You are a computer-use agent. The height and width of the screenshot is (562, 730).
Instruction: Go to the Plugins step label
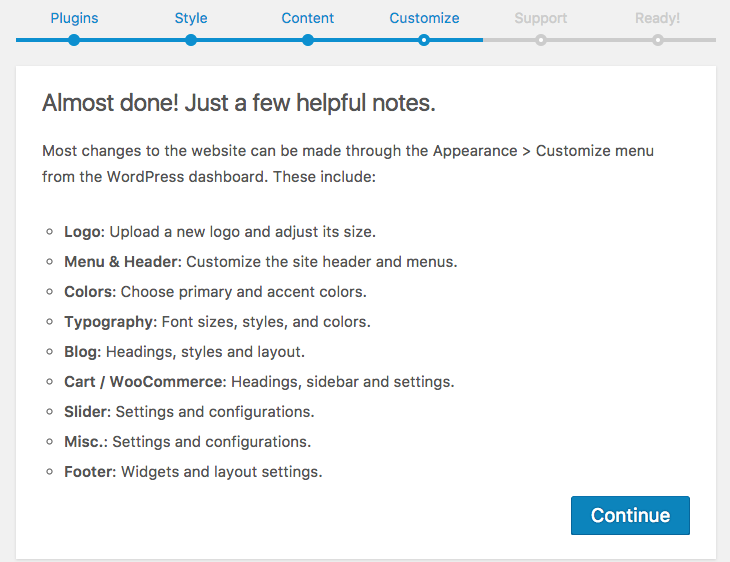(74, 18)
